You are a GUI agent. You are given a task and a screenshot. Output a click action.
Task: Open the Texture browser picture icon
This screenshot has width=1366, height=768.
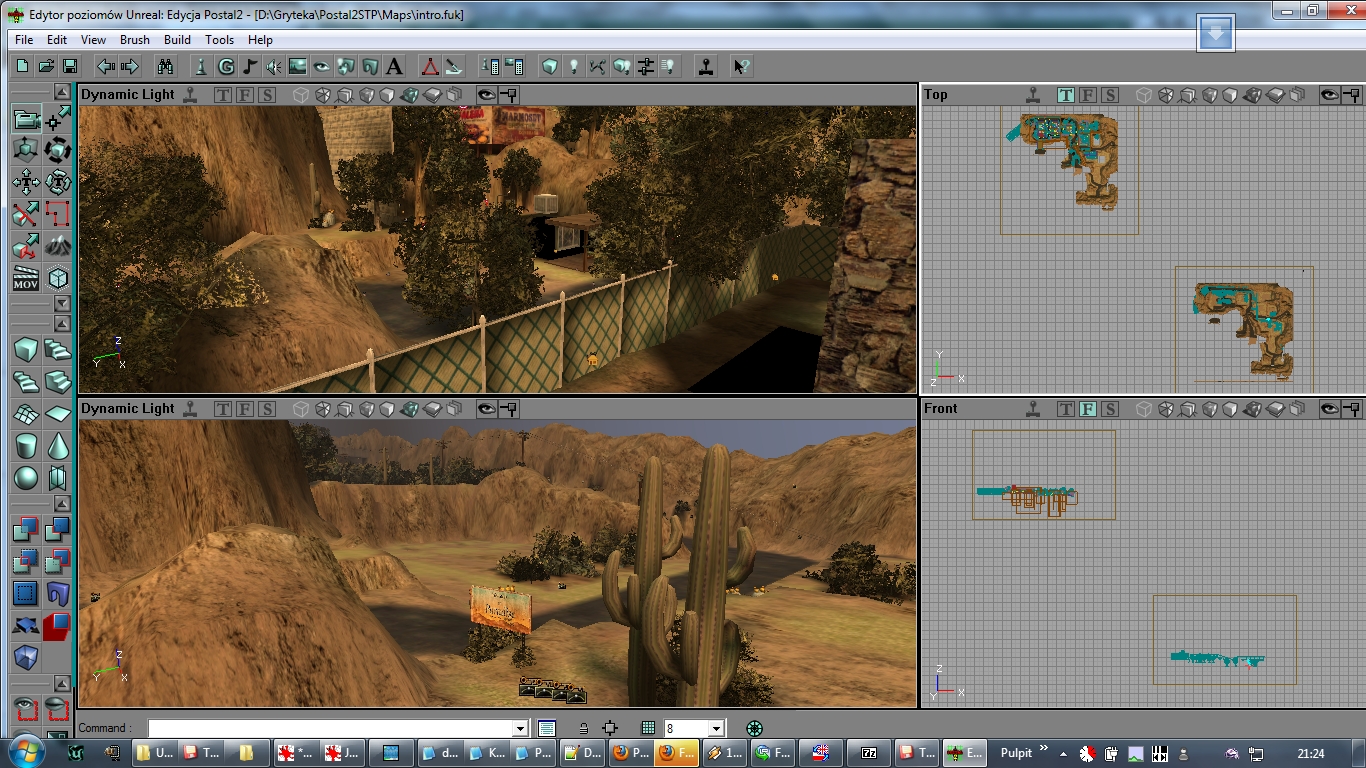pos(298,66)
